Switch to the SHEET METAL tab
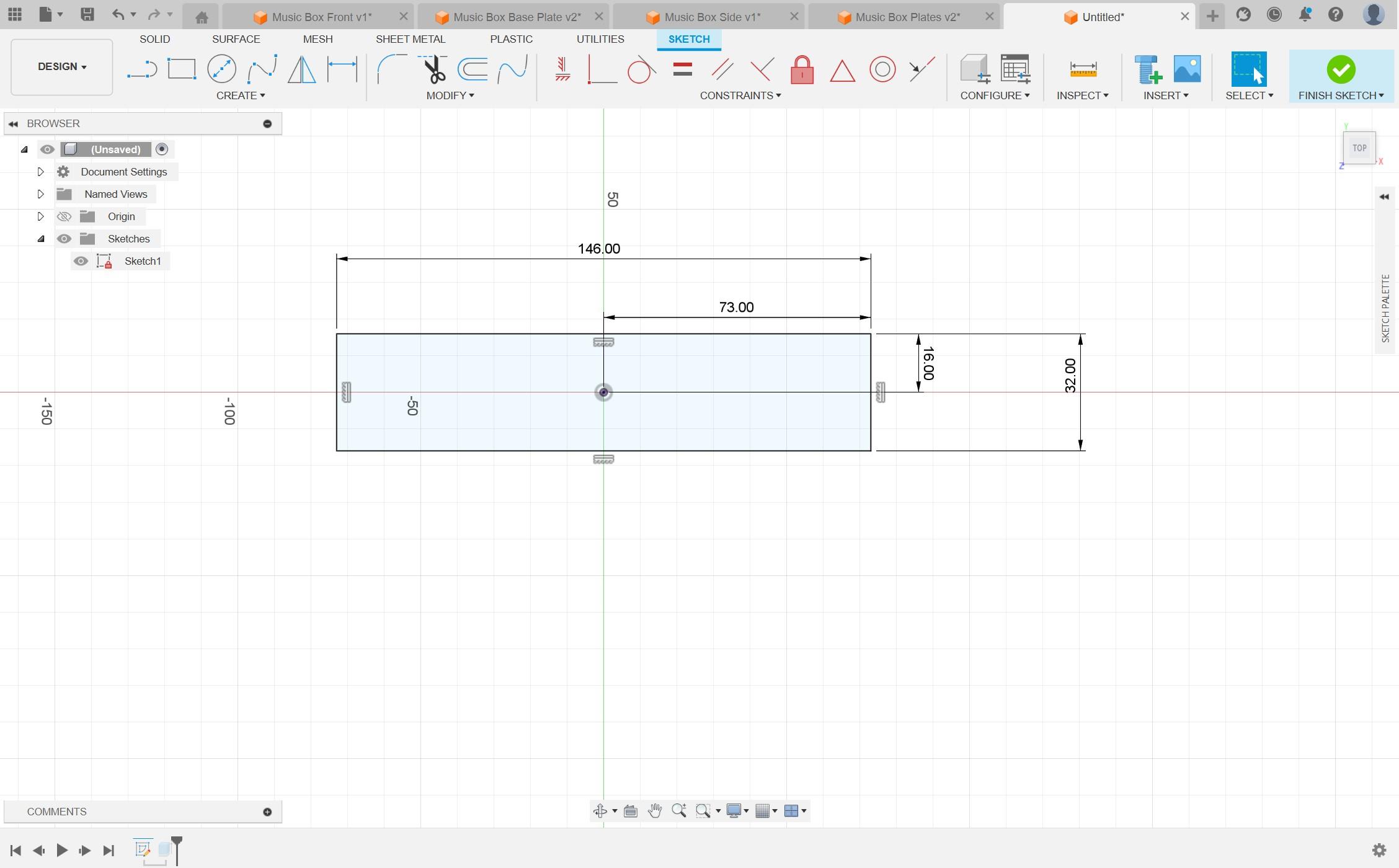This screenshot has width=1399, height=868. [410, 39]
